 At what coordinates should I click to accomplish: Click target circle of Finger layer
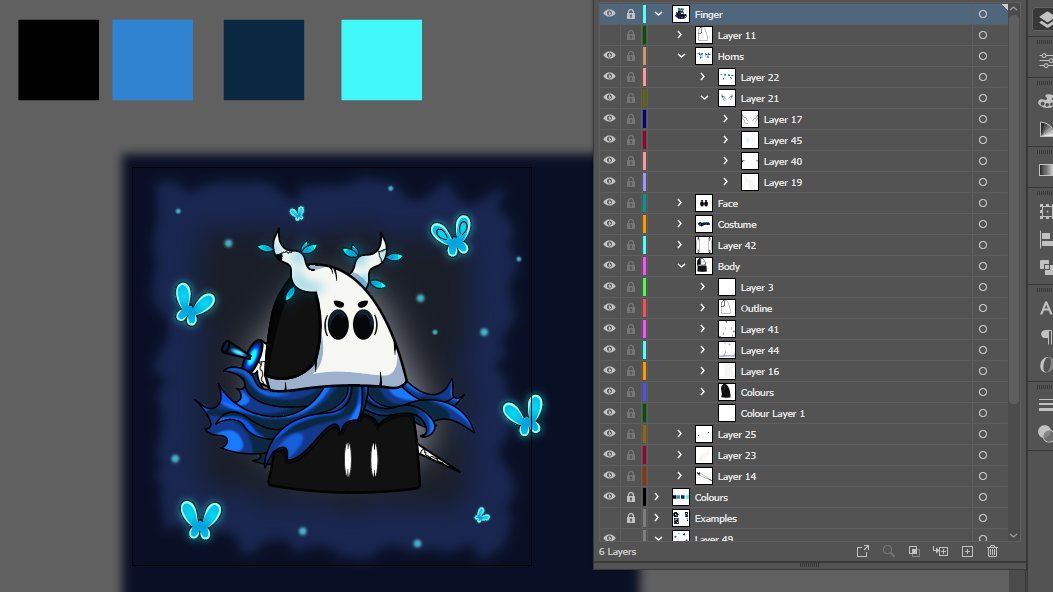tap(982, 14)
